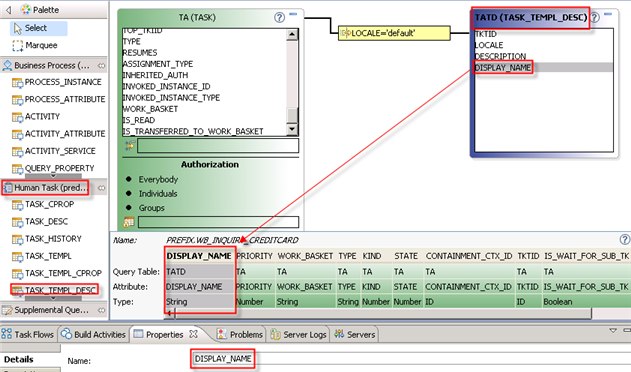Click the authorization filter icon
Screen dimensions: 631x372
coord(129,222)
